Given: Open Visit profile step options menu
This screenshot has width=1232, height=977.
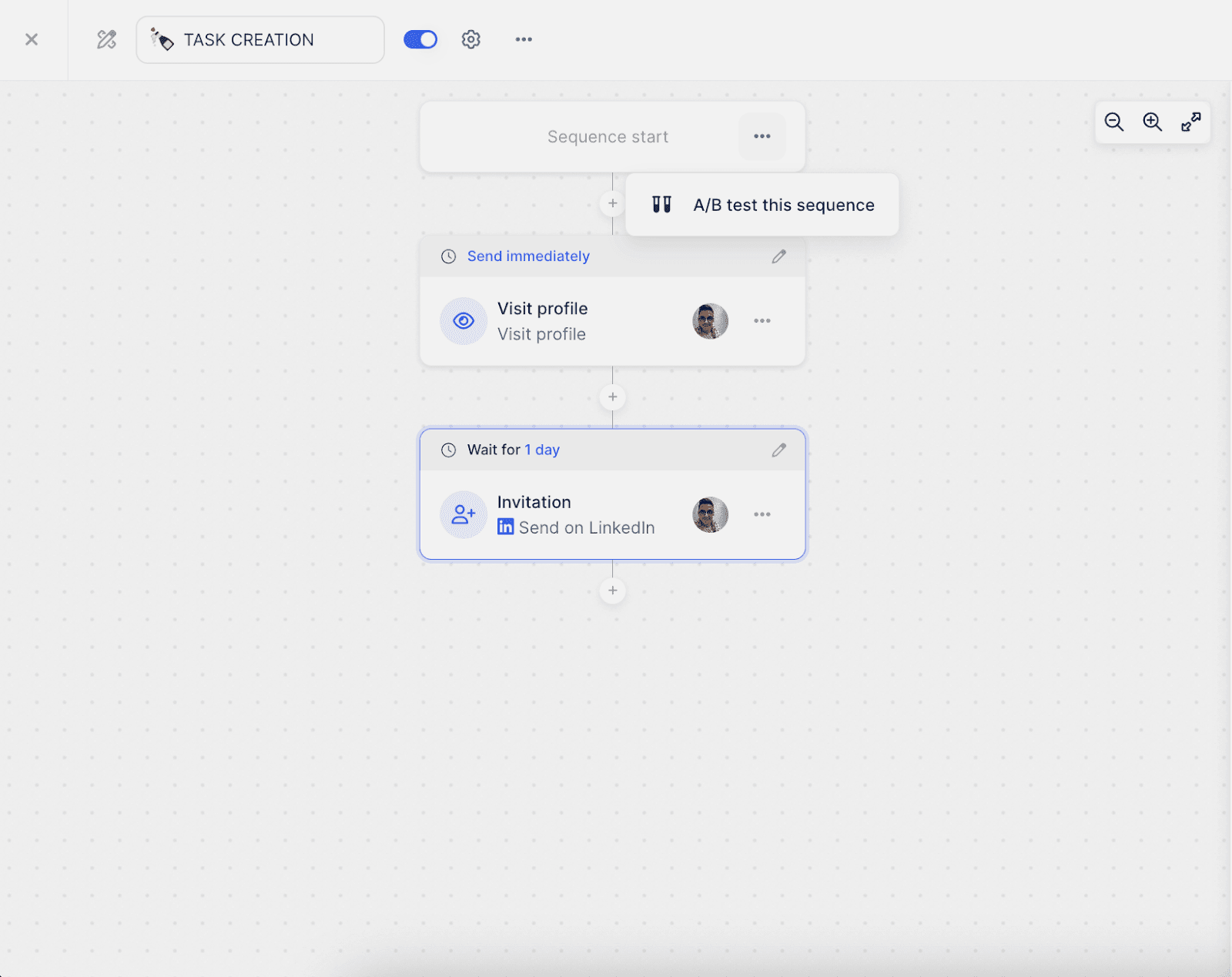Looking at the screenshot, I should 762,321.
